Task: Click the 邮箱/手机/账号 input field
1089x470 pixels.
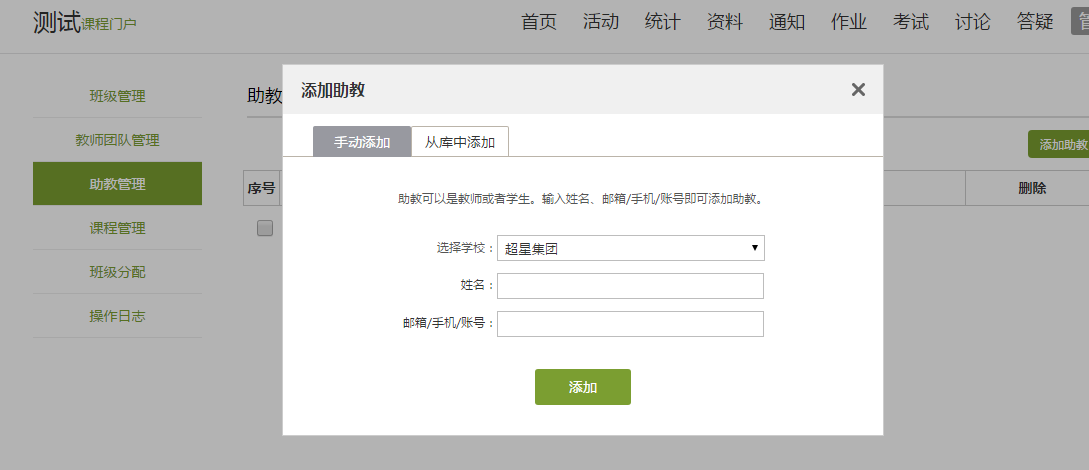Action: (630, 324)
